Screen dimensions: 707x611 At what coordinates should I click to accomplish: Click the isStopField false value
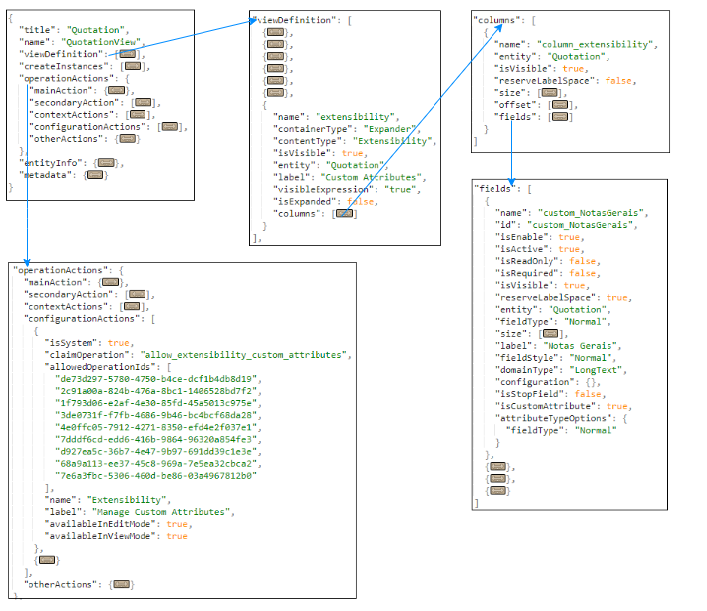pyautogui.click(x=588, y=394)
